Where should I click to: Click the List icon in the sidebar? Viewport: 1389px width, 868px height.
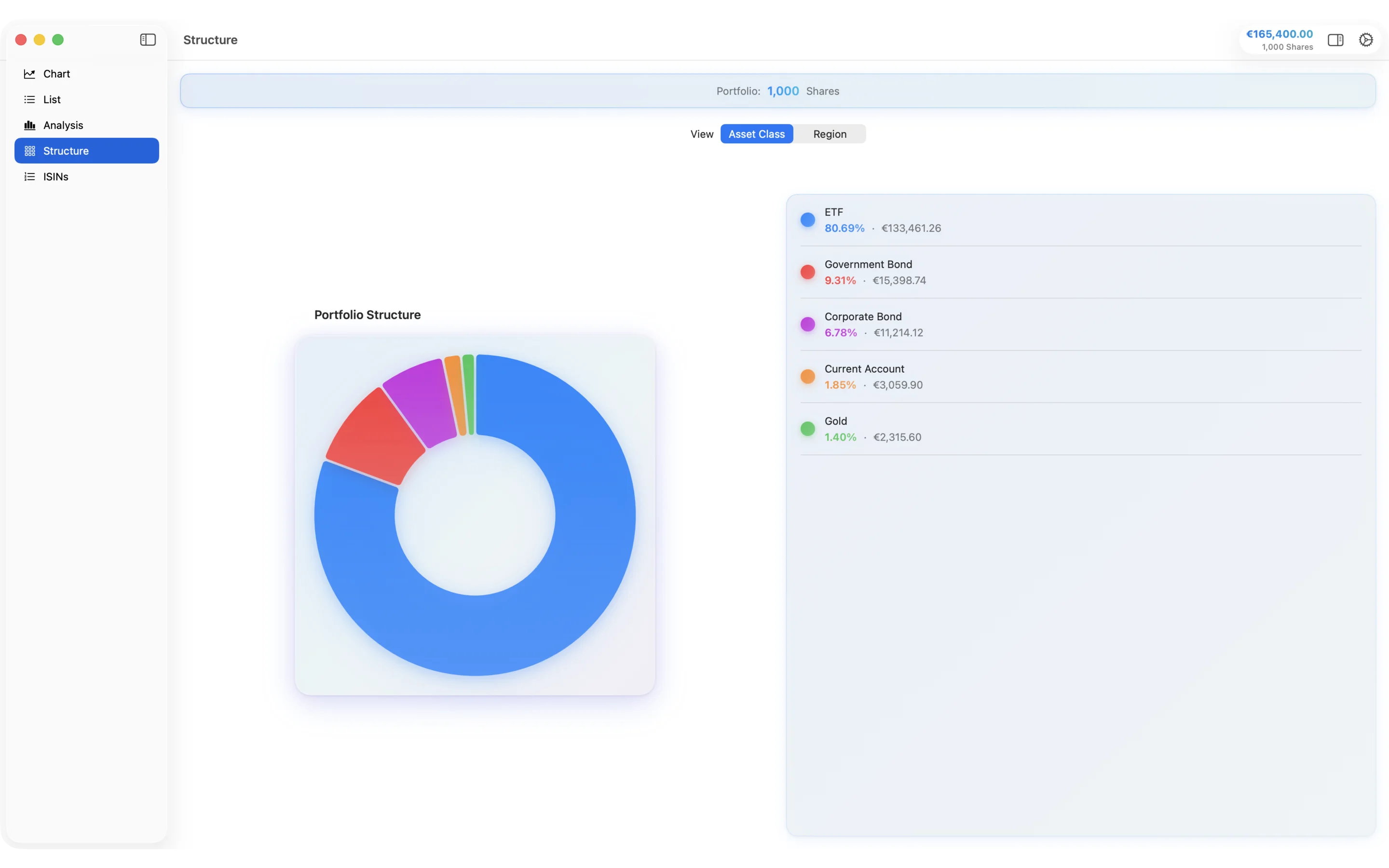(x=30, y=99)
